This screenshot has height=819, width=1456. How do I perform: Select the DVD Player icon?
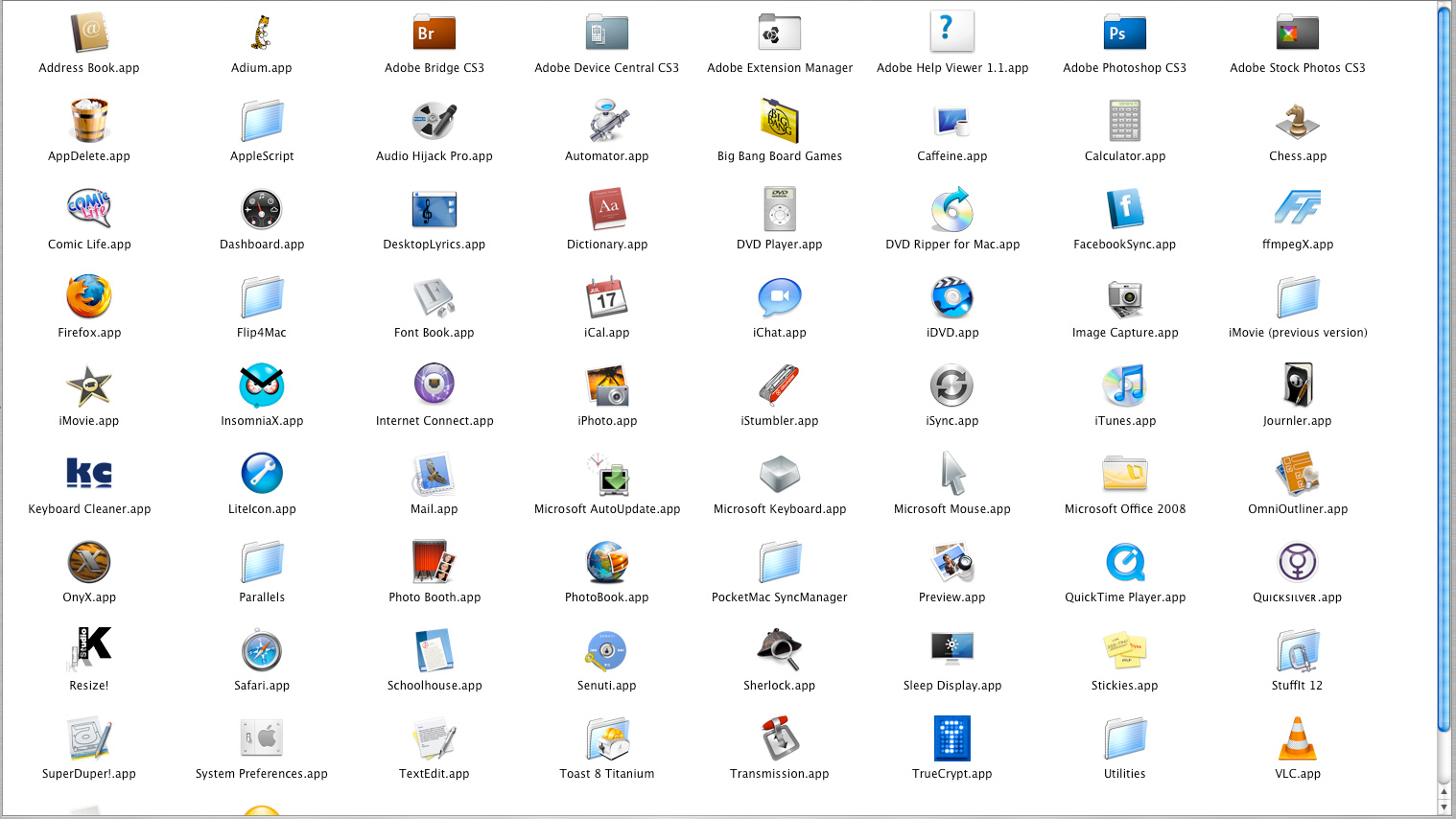click(780, 209)
